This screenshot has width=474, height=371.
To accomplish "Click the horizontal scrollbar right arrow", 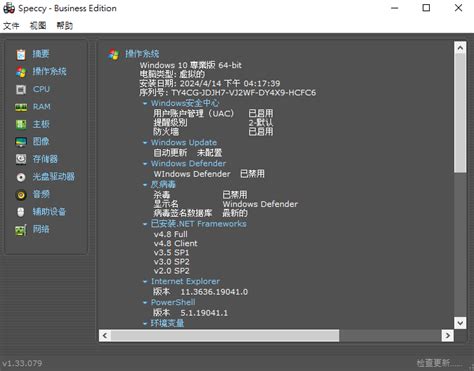I will (x=448, y=336).
